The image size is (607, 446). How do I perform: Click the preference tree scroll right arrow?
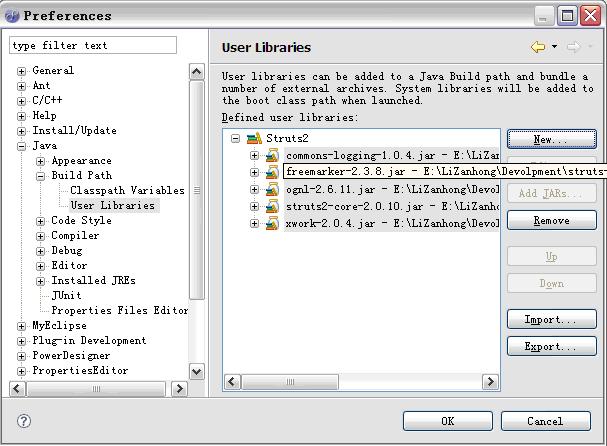point(180,388)
